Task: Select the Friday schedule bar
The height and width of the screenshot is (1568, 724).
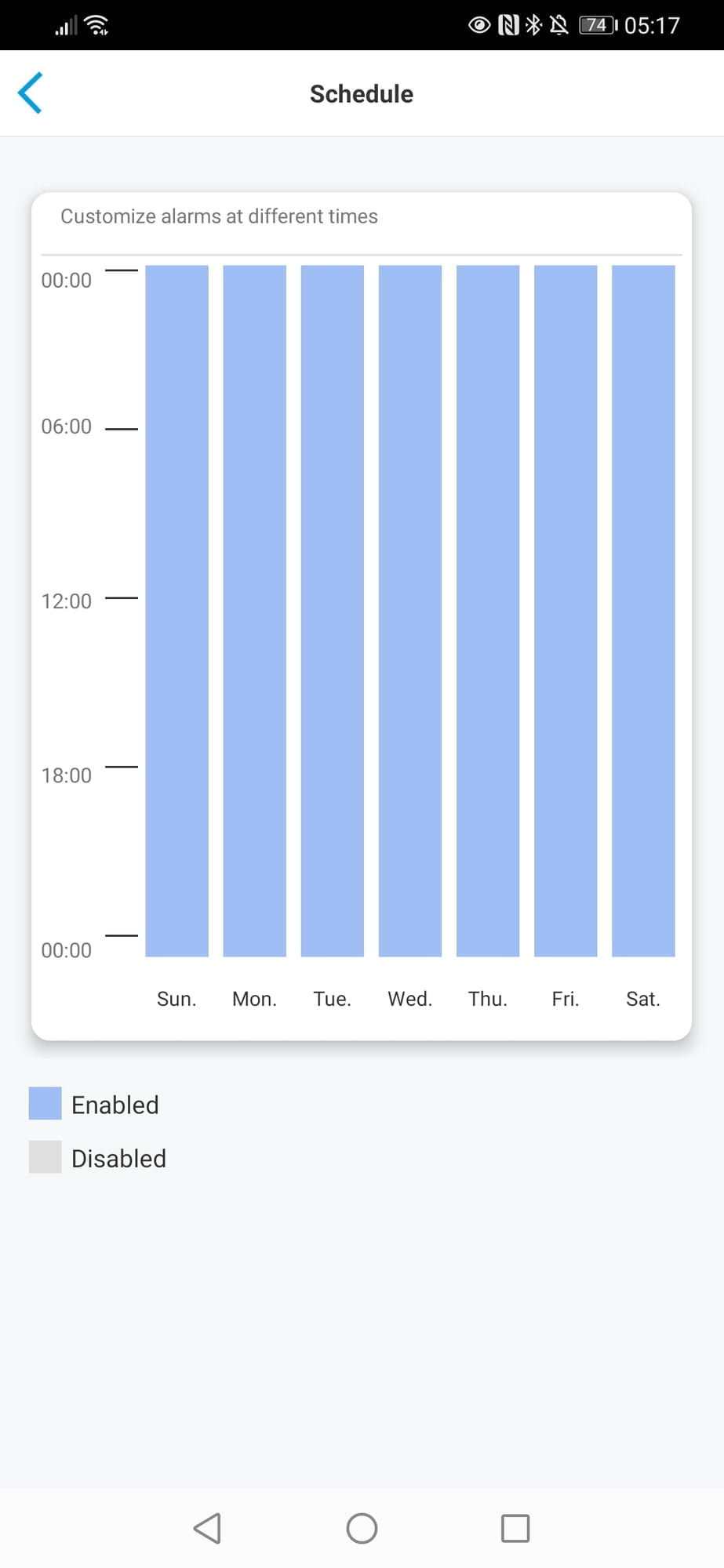Action: click(x=566, y=611)
